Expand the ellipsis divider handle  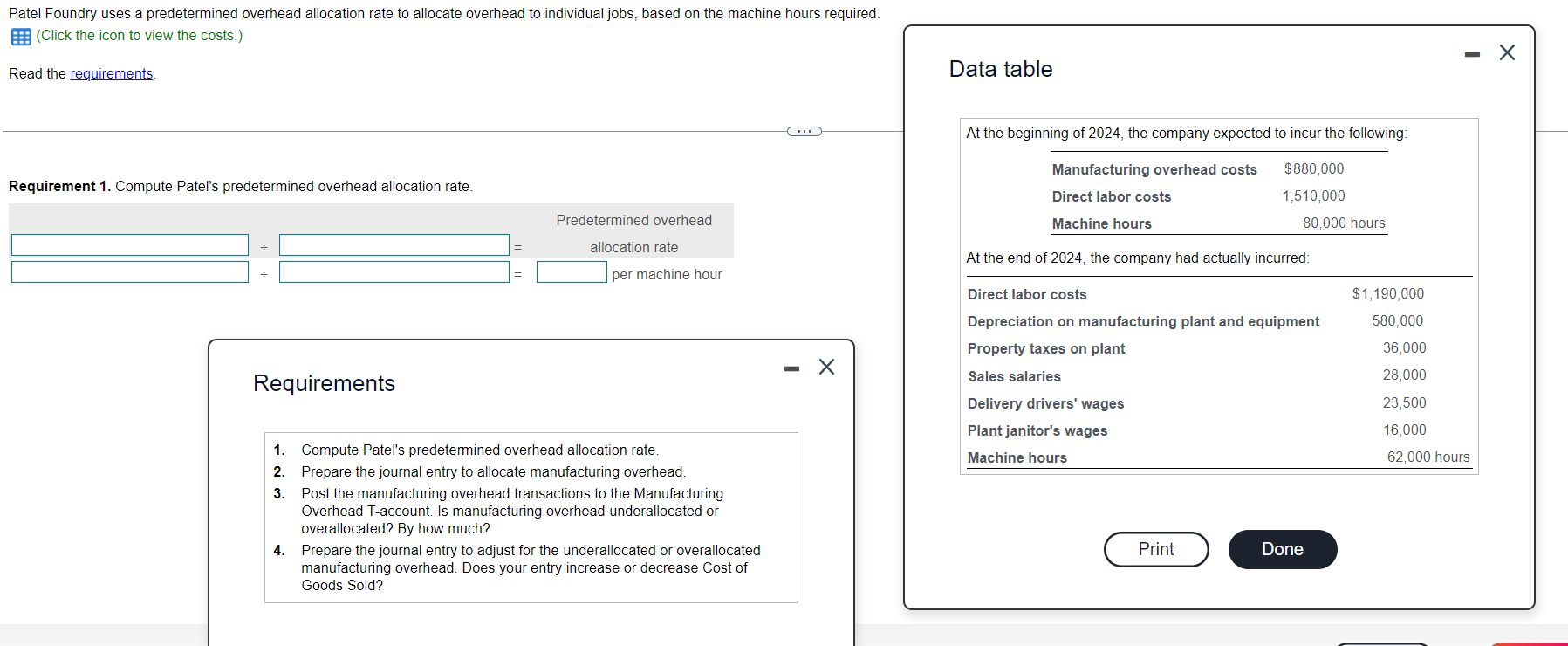(804, 132)
